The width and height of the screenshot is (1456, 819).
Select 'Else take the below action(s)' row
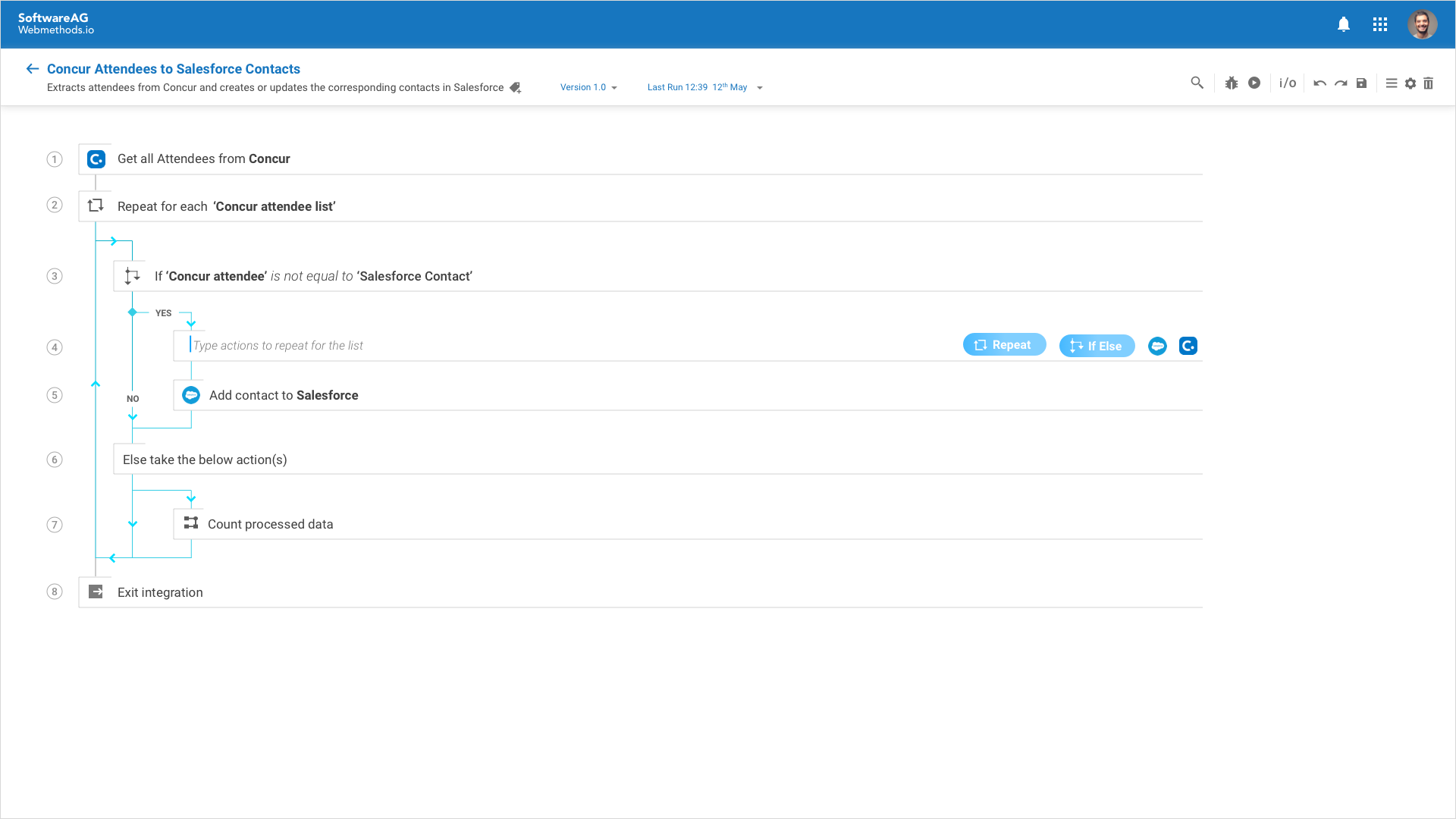tap(657, 460)
